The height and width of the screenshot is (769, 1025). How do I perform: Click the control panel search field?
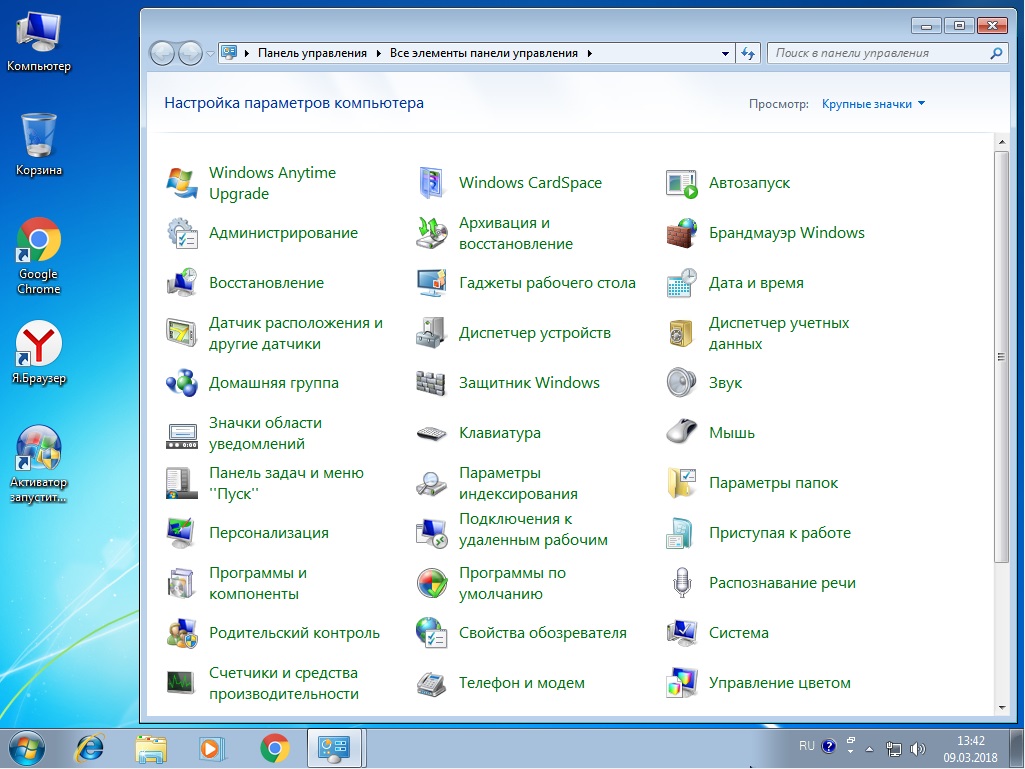click(x=878, y=53)
